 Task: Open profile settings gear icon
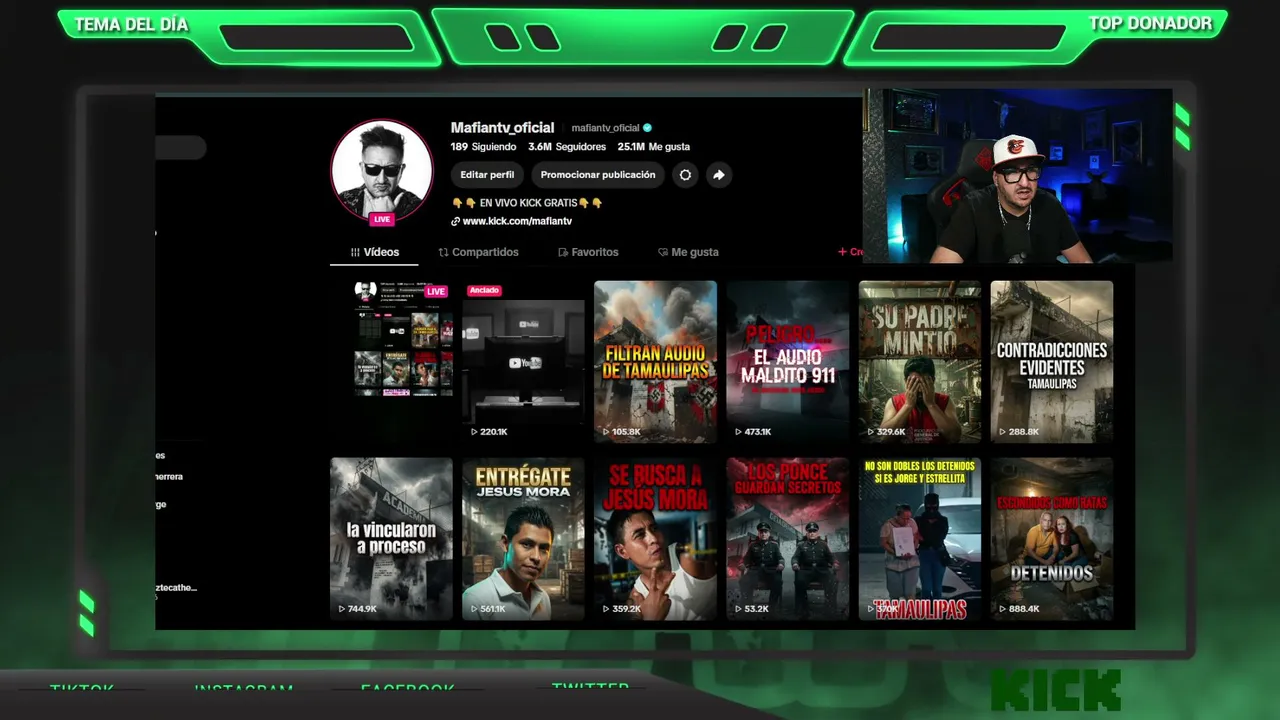[685, 175]
